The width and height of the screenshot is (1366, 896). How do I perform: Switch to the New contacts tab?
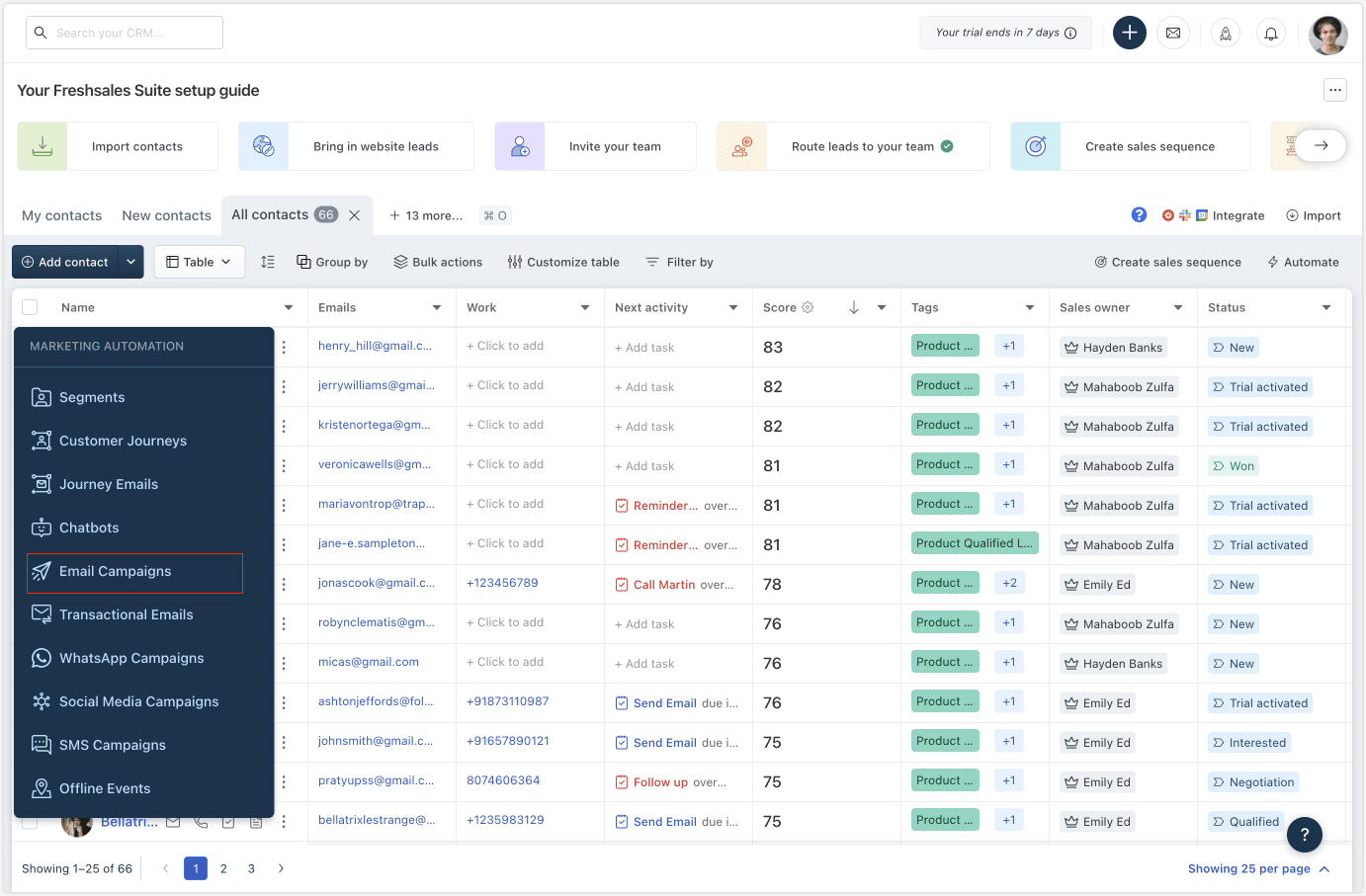[x=166, y=214]
